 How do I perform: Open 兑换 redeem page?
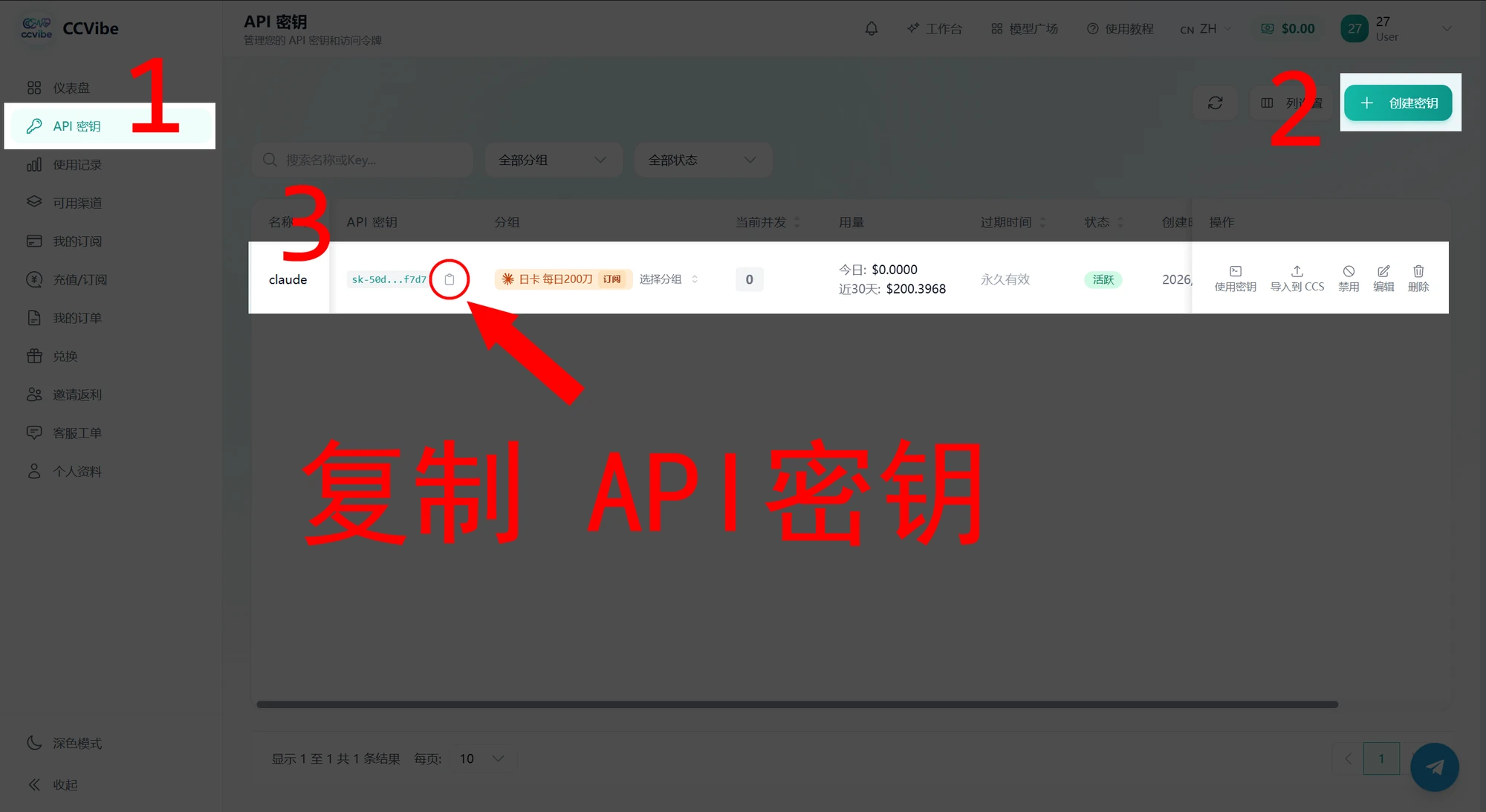point(109,357)
